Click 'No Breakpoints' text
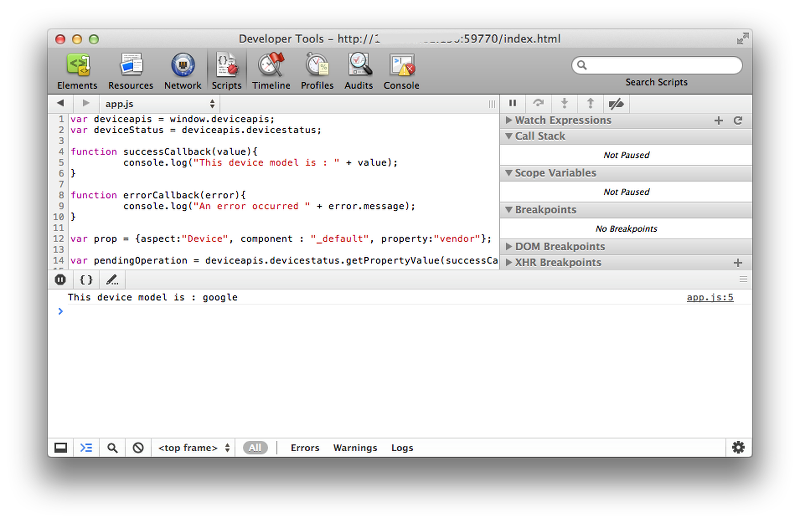The height and width of the screenshot is (523, 800). 627,229
